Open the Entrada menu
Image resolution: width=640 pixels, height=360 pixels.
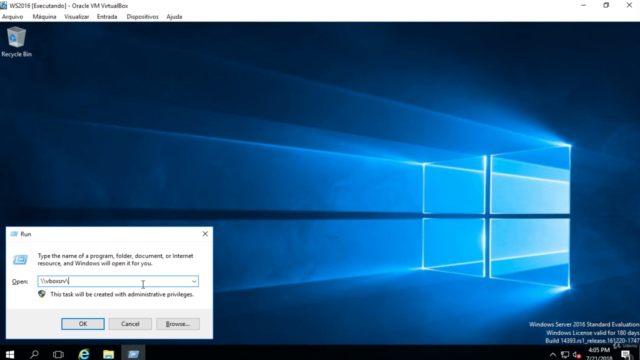point(107,17)
